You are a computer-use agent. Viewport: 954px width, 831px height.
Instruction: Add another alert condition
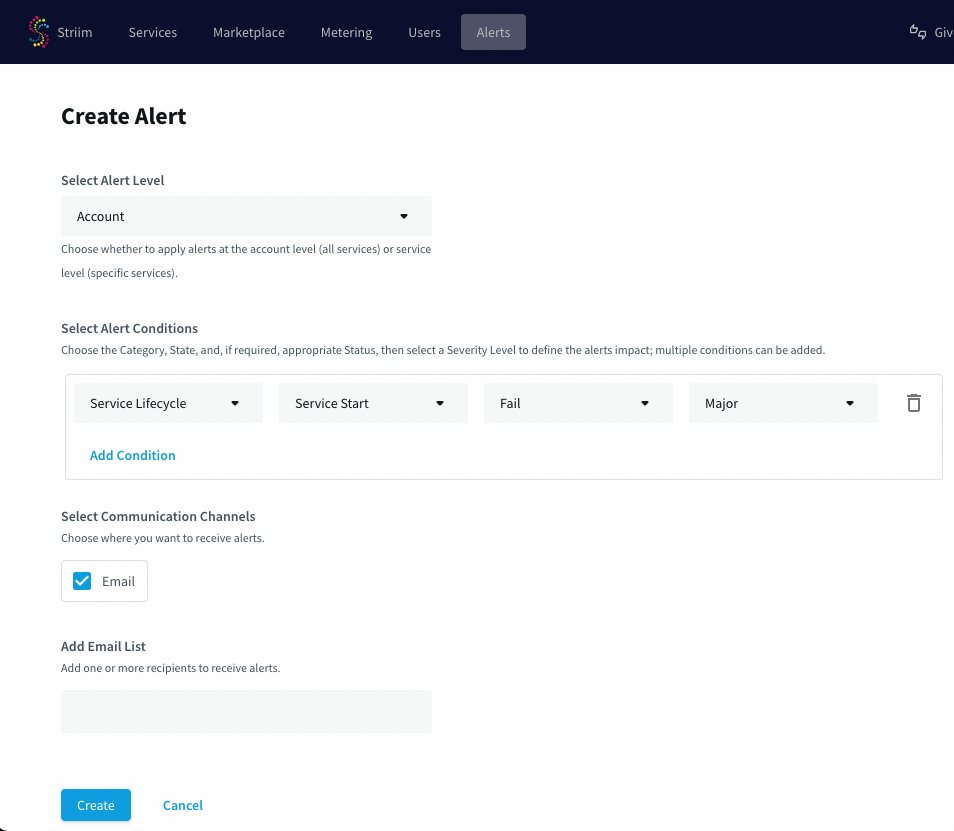click(132, 455)
